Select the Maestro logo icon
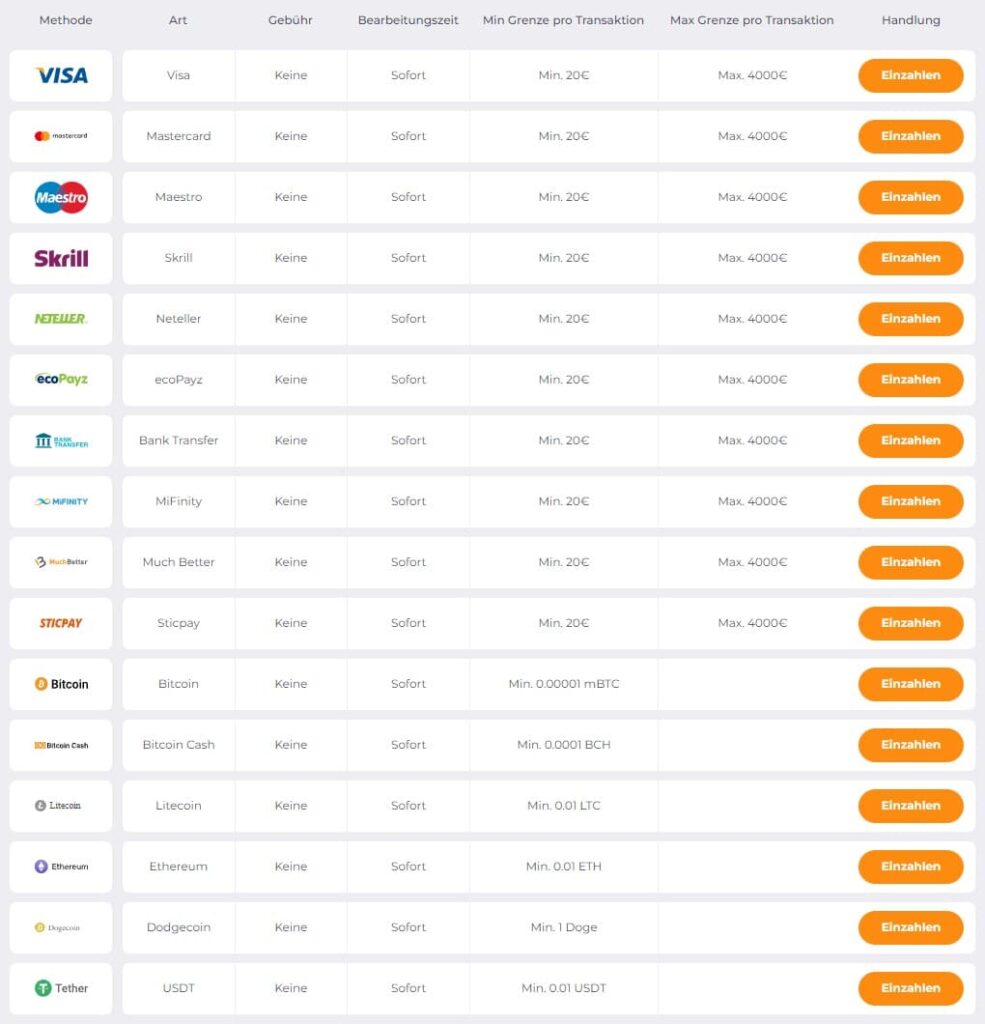 (x=61, y=197)
